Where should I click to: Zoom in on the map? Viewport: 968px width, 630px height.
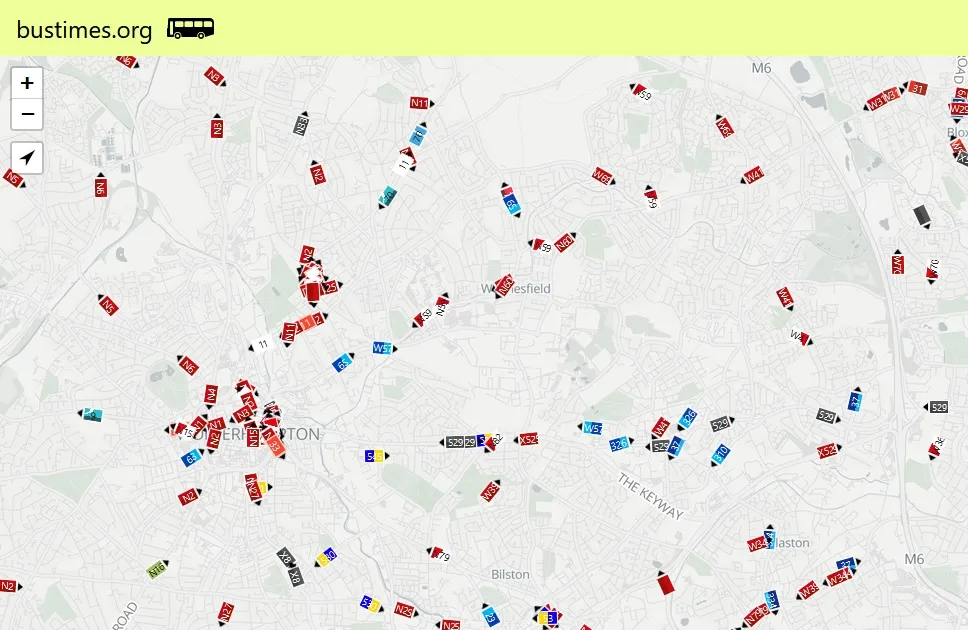point(27,83)
